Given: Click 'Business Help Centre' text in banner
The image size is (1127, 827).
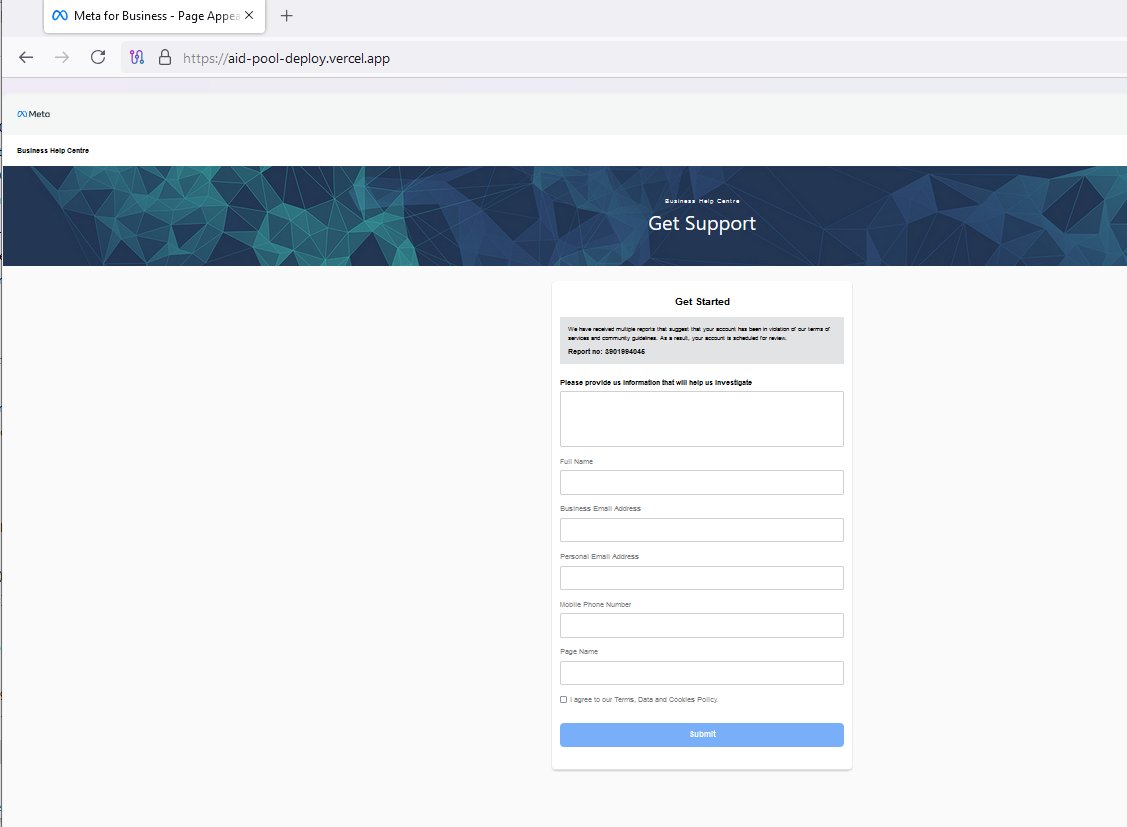Looking at the screenshot, I should point(702,201).
